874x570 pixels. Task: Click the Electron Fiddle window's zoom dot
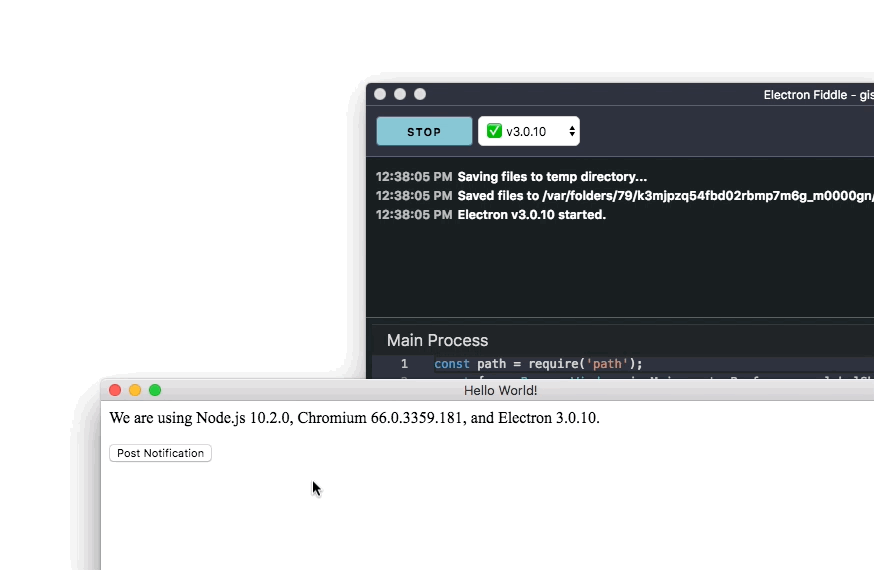(x=420, y=94)
